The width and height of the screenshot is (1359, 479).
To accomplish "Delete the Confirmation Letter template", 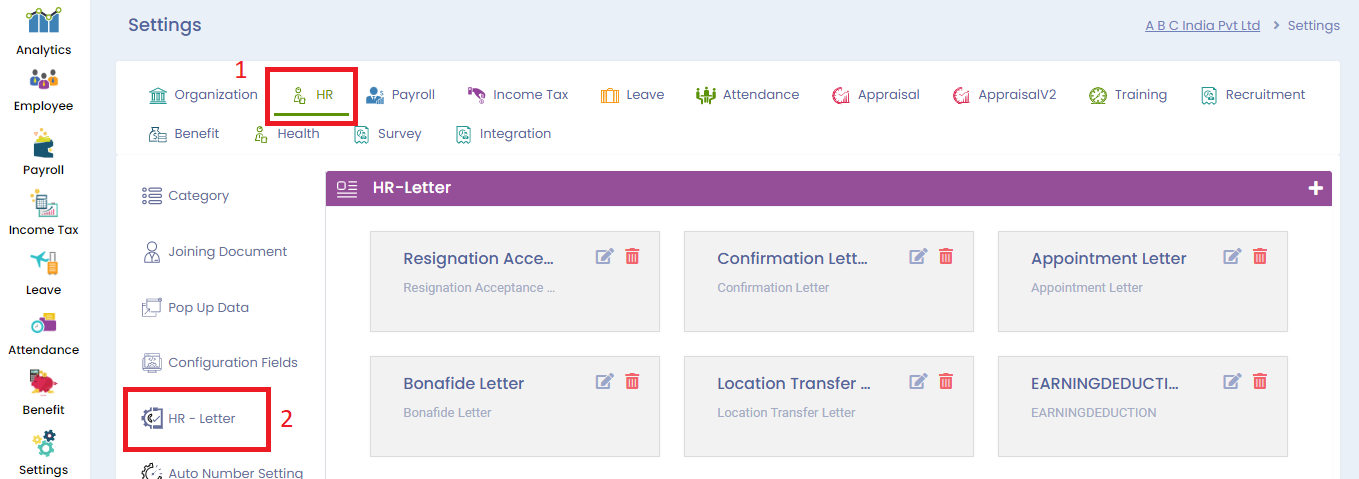I will pyautogui.click(x=946, y=257).
